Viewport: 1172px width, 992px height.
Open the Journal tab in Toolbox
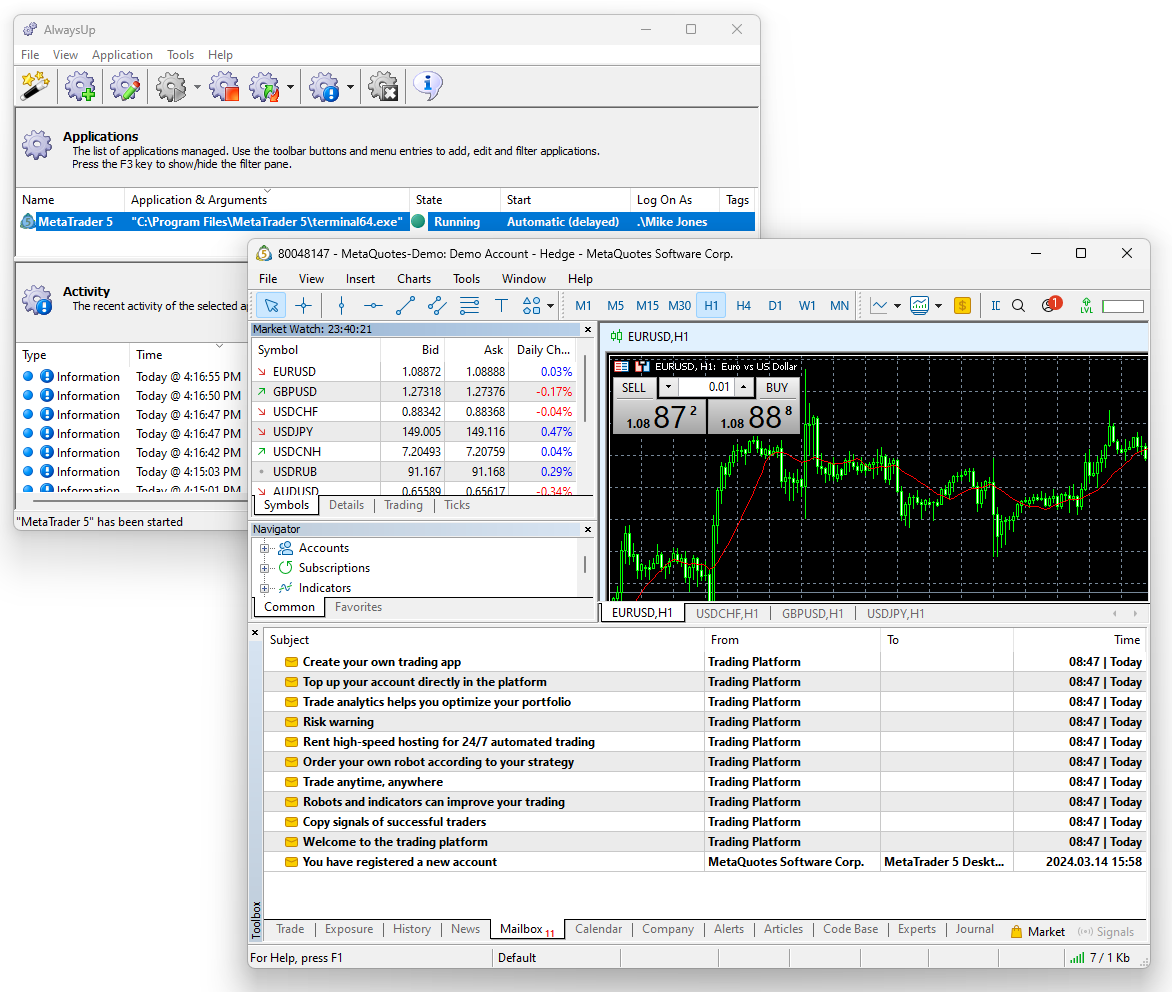tap(975, 929)
